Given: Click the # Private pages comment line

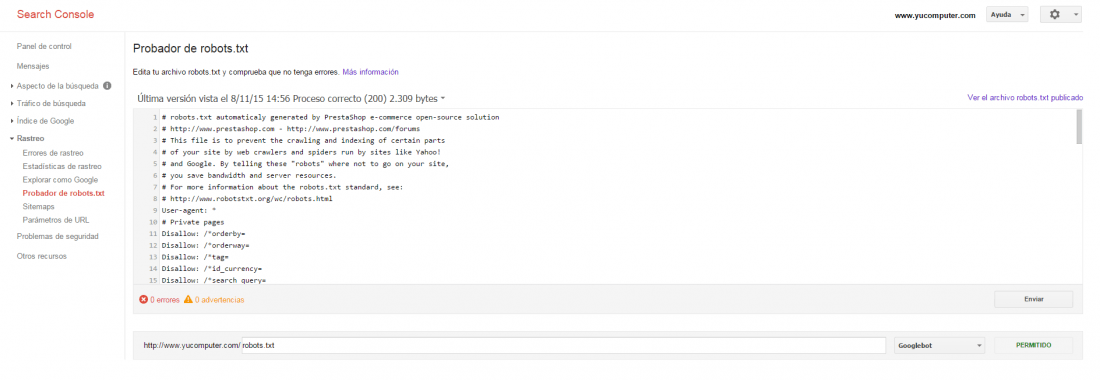Looking at the screenshot, I should click(x=193, y=222).
